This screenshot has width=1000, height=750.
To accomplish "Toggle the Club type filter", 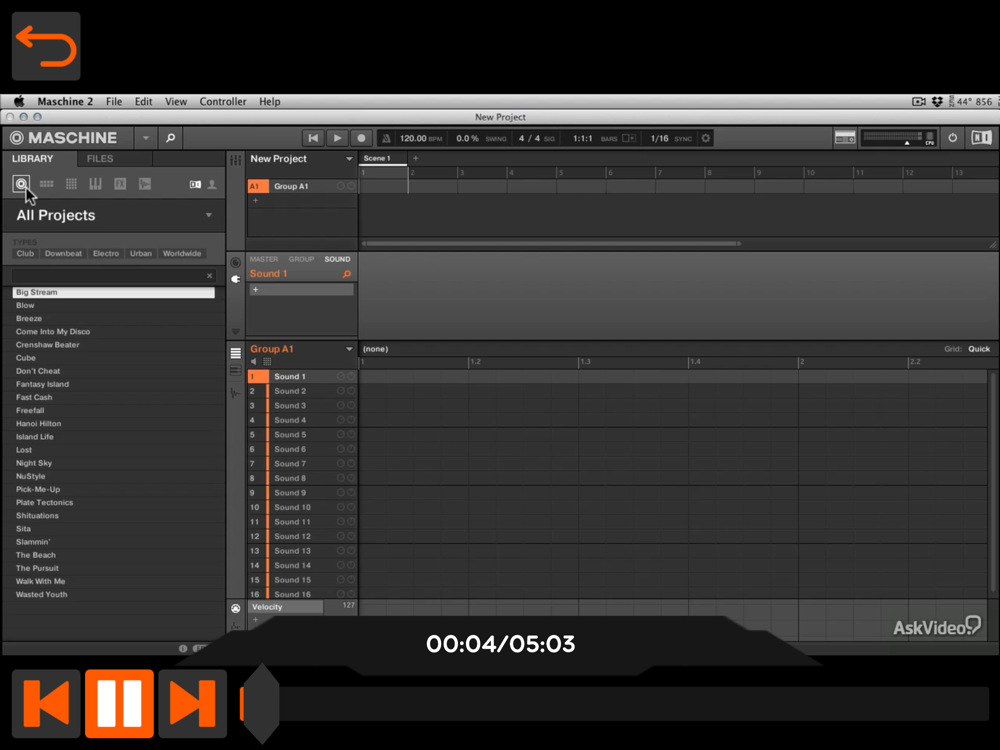I will (x=25, y=253).
